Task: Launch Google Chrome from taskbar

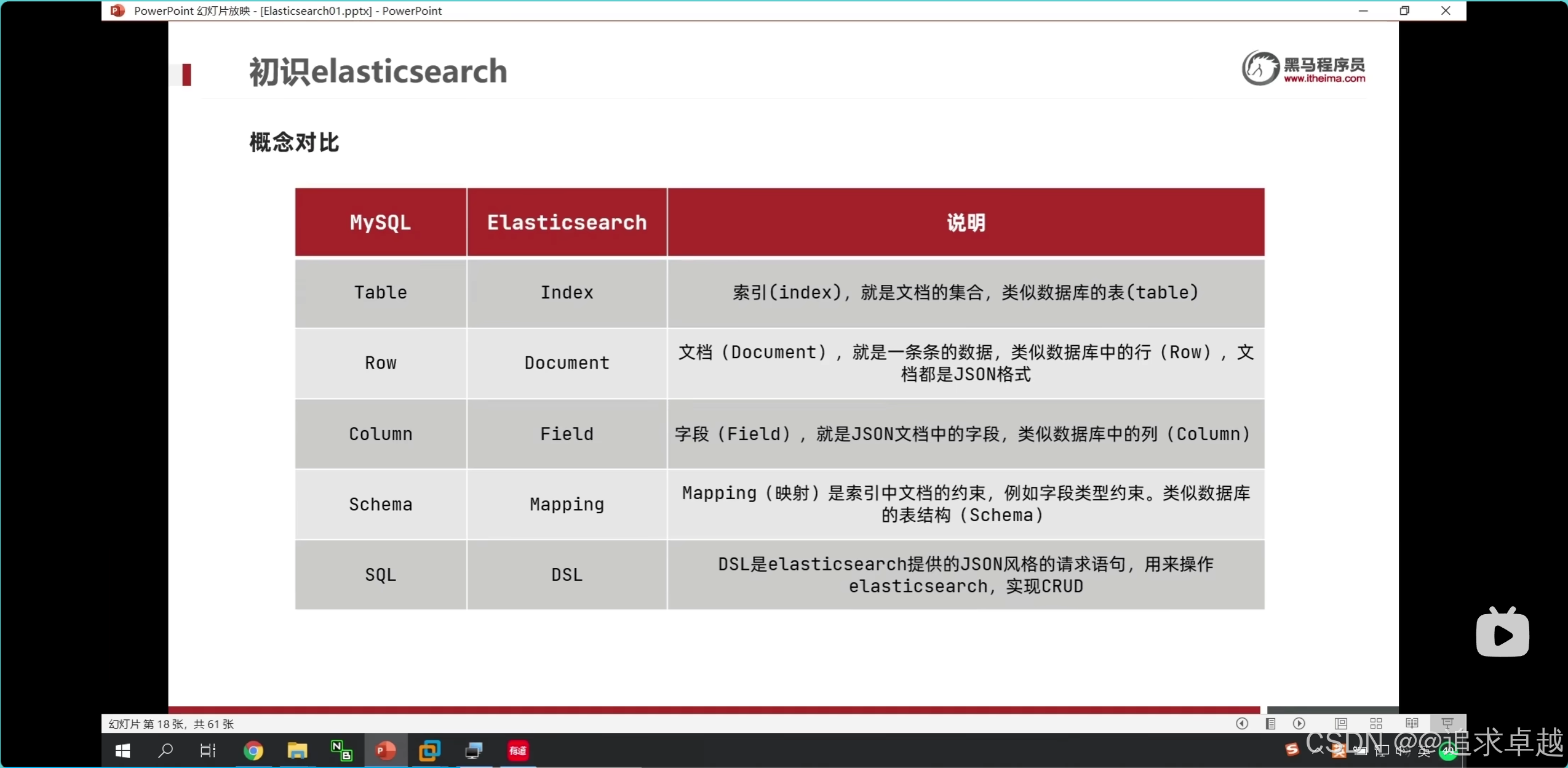Action: click(x=253, y=751)
